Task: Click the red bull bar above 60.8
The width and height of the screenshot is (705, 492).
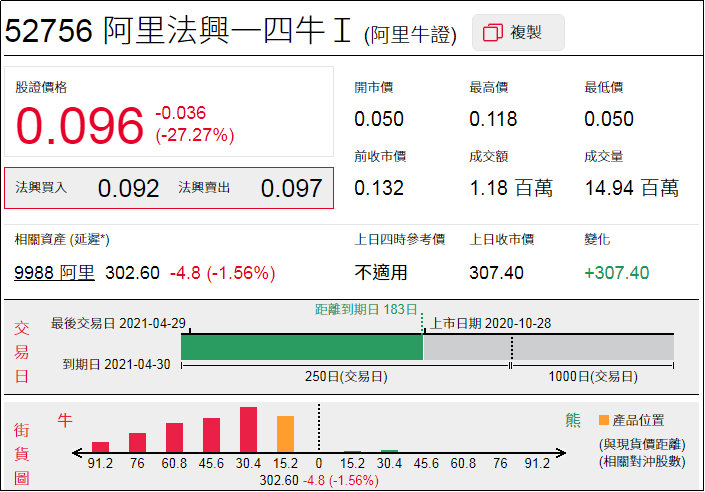Action: 174,438
